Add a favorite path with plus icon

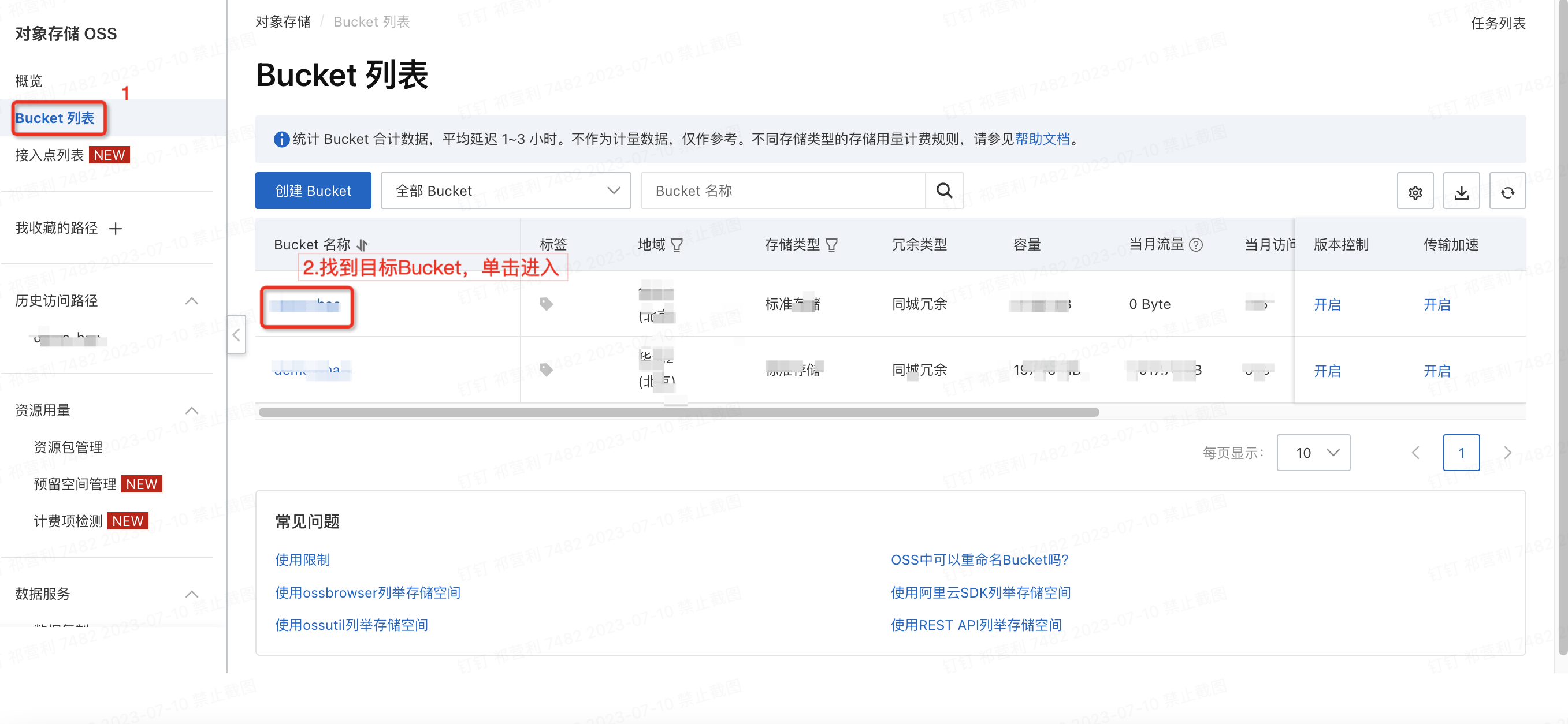pyautogui.click(x=116, y=228)
